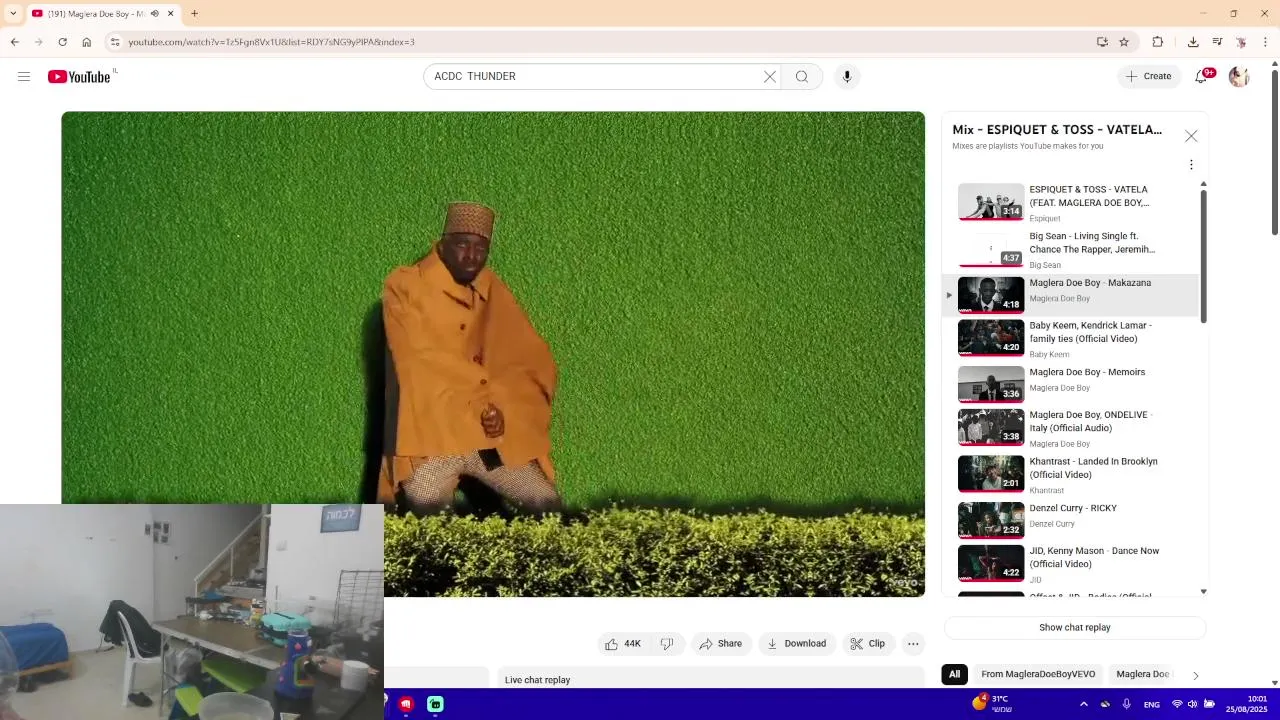The height and width of the screenshot is (720, 1280).
Task: Reload the page in the browser
Action: point(62,42)
